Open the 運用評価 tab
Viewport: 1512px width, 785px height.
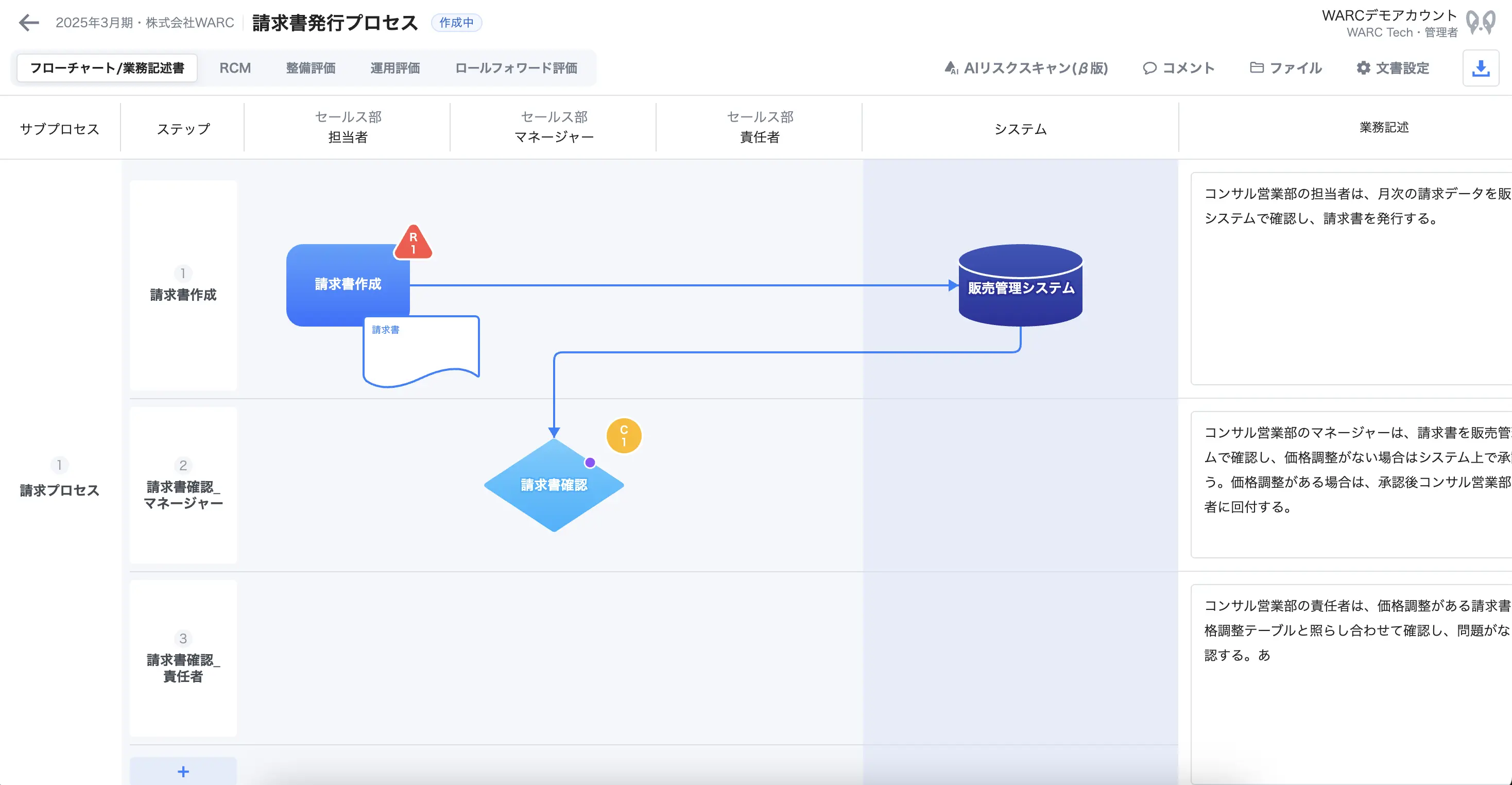[x=395, y=68]
